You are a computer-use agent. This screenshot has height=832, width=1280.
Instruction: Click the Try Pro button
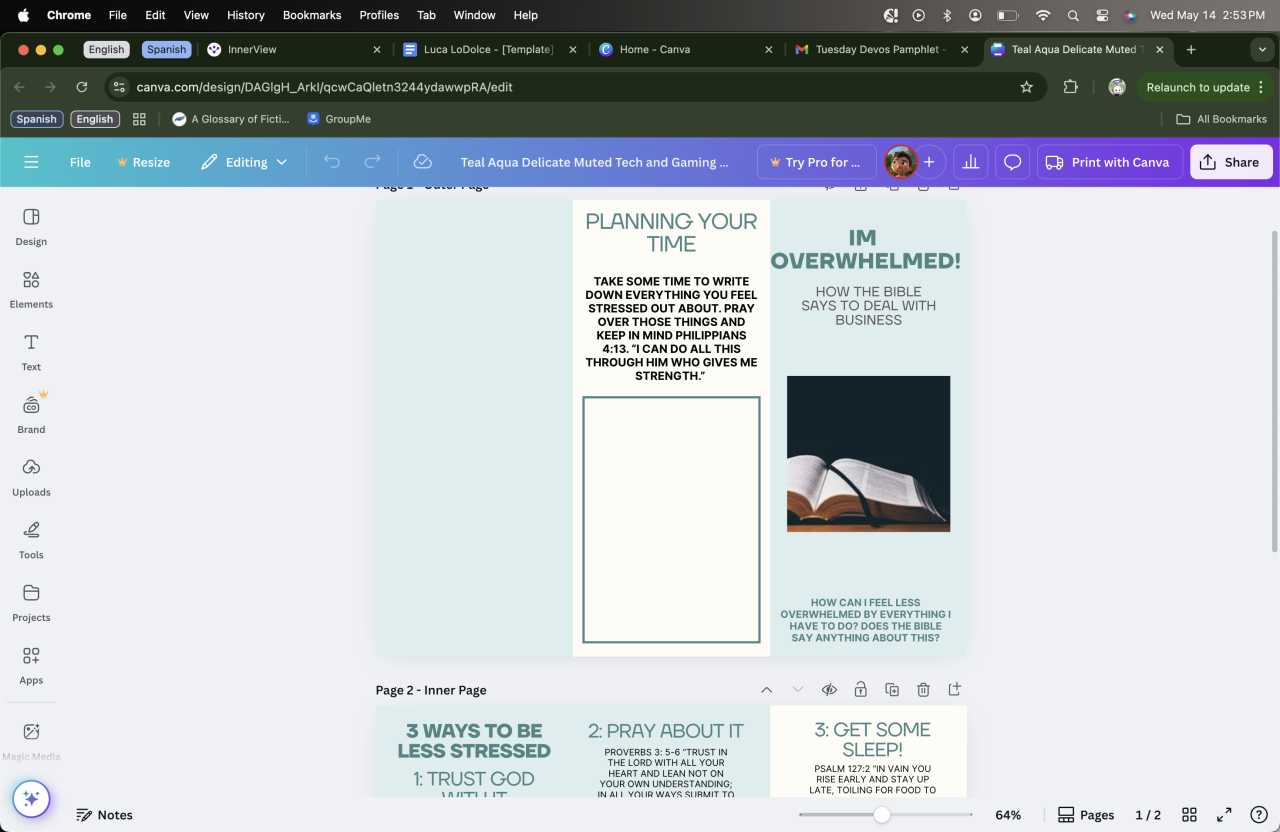(x=816, y=162)
